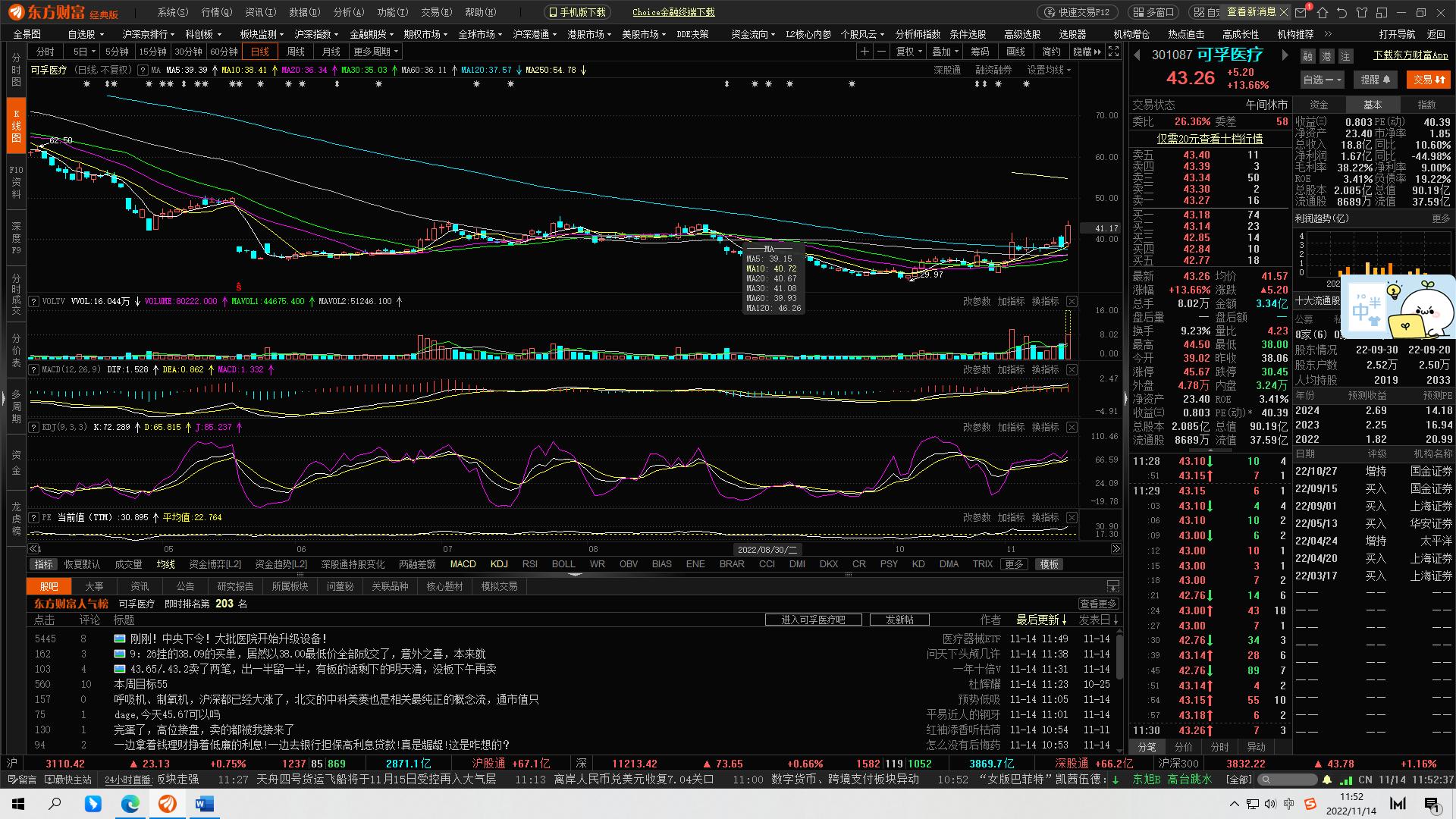Click the undo back-arrow icon in title bar
Viewport: 1456px width, 819px height.
1342,12
